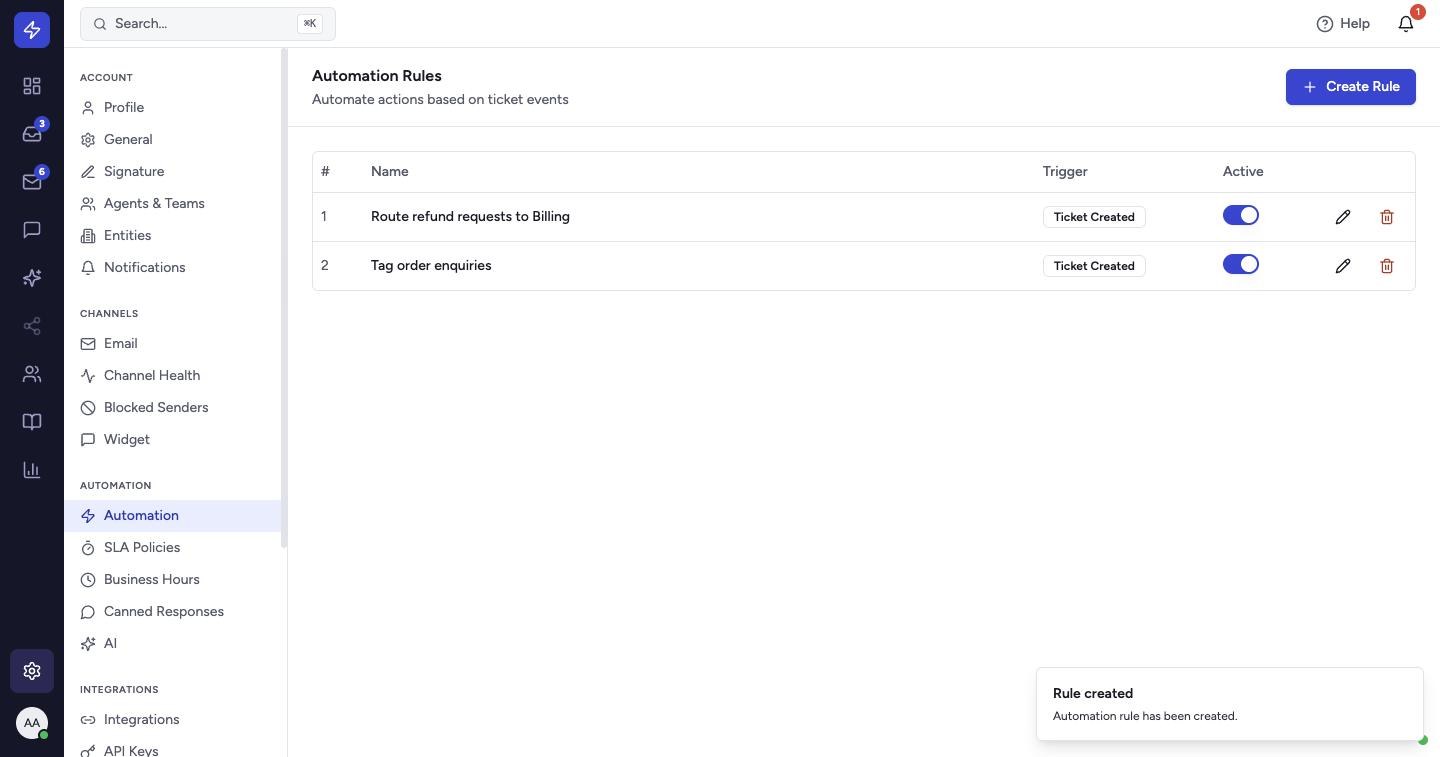Select Automation in the sidebar

click(x=173, y=516)
